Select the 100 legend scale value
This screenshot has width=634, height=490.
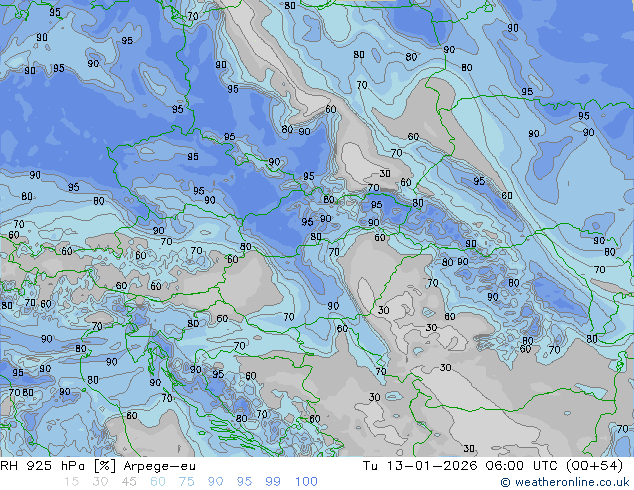(306, 482)
